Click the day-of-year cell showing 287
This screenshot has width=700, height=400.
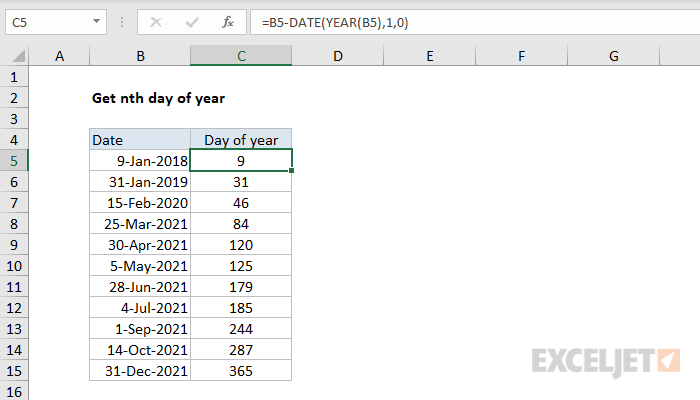241,350
